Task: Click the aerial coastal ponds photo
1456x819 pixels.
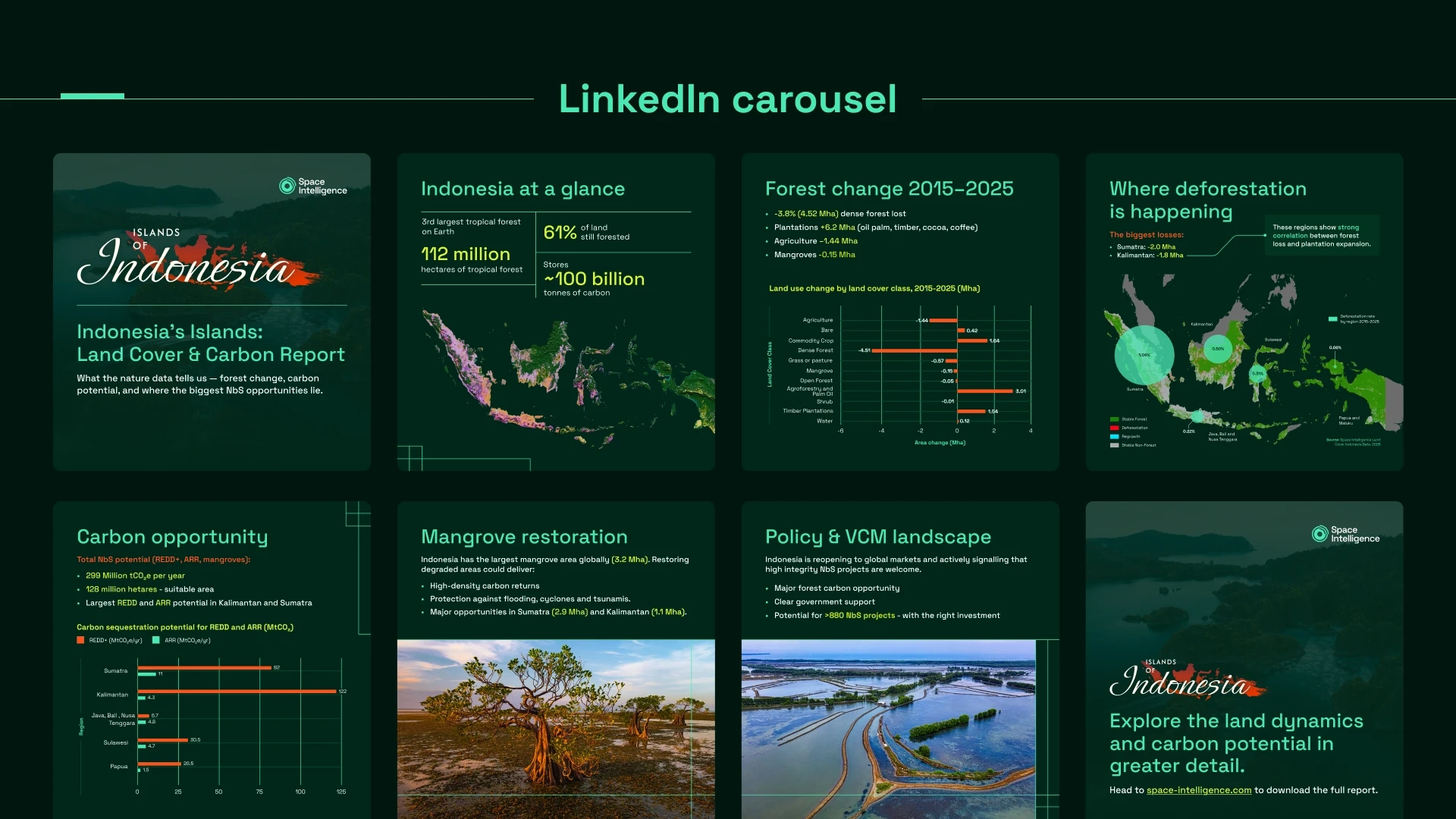Action: 888,728
